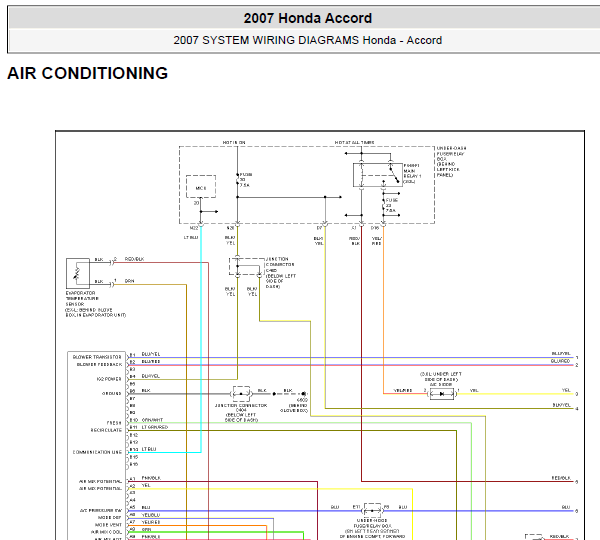Select the MICU dashed box in the fuse box
600x540 pixels.
[201, 186]
